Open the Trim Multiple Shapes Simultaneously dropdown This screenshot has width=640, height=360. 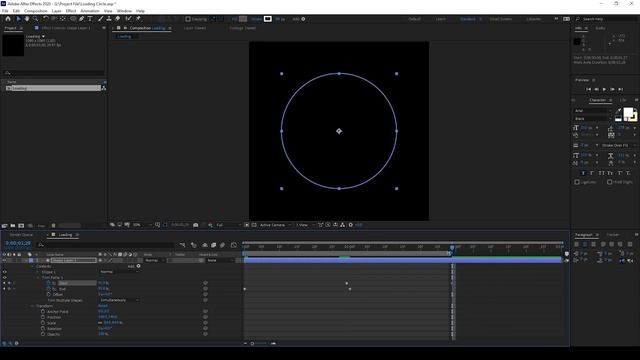(119, 300)
